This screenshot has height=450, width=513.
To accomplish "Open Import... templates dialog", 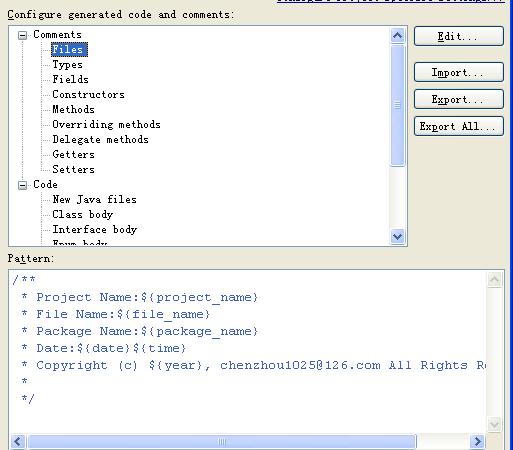I will click(459, 72).
